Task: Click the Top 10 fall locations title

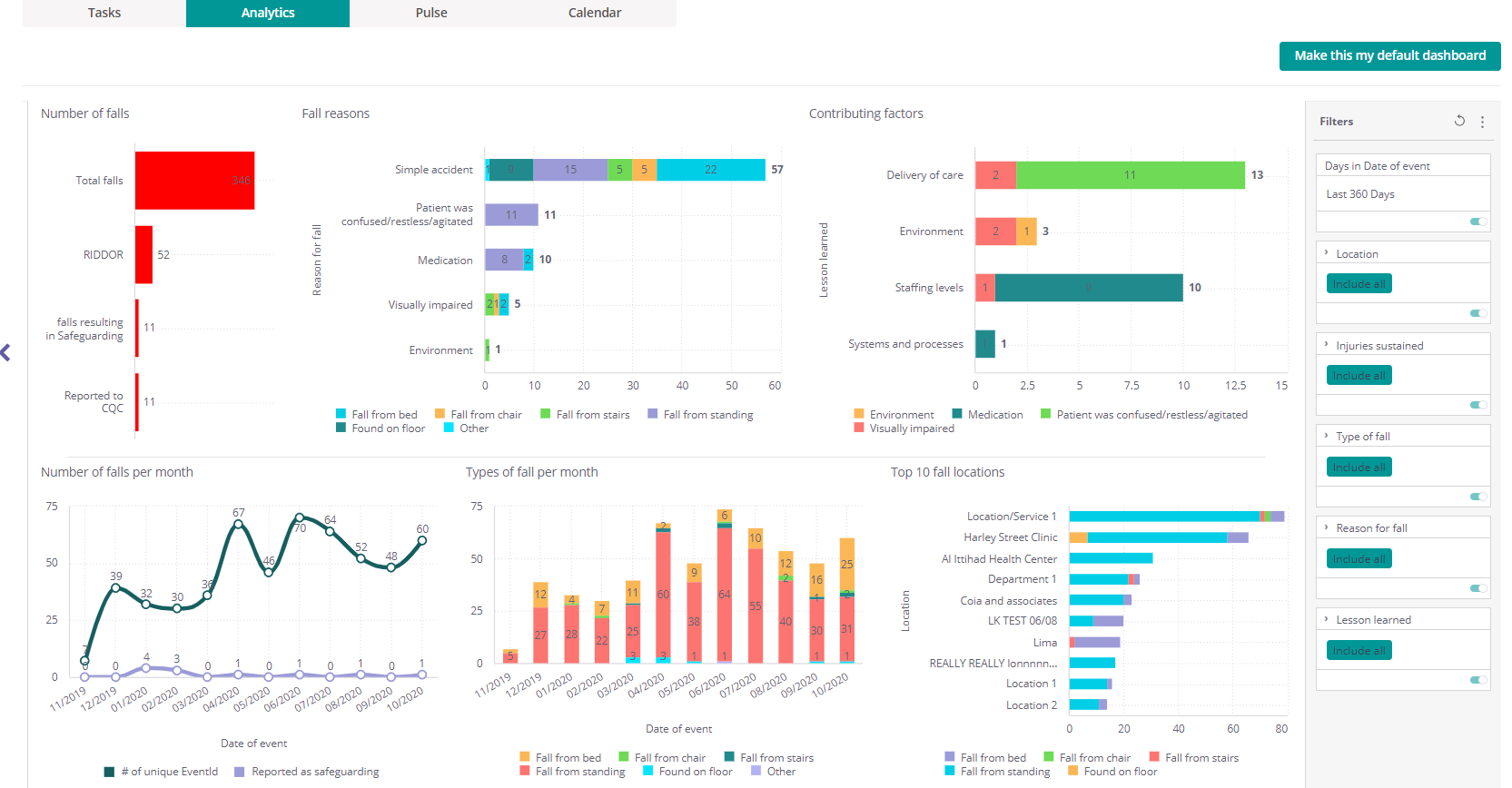Action: pyautogui.click(x=948, y=472)
